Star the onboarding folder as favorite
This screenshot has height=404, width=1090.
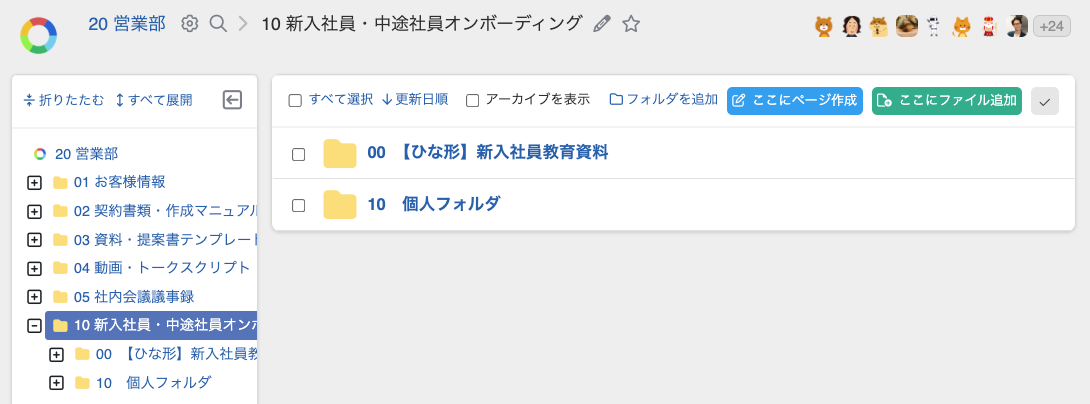coord(631,23)
